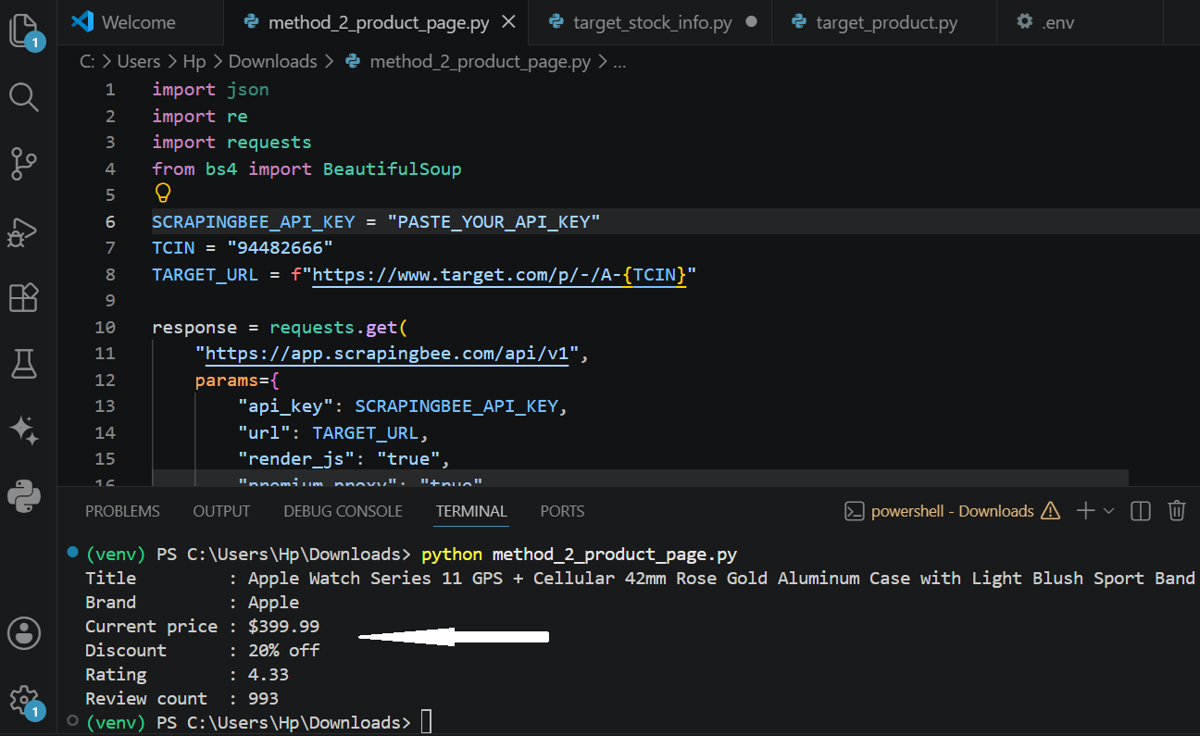Select the powershell - Downloads terminal label

[952, 511]
